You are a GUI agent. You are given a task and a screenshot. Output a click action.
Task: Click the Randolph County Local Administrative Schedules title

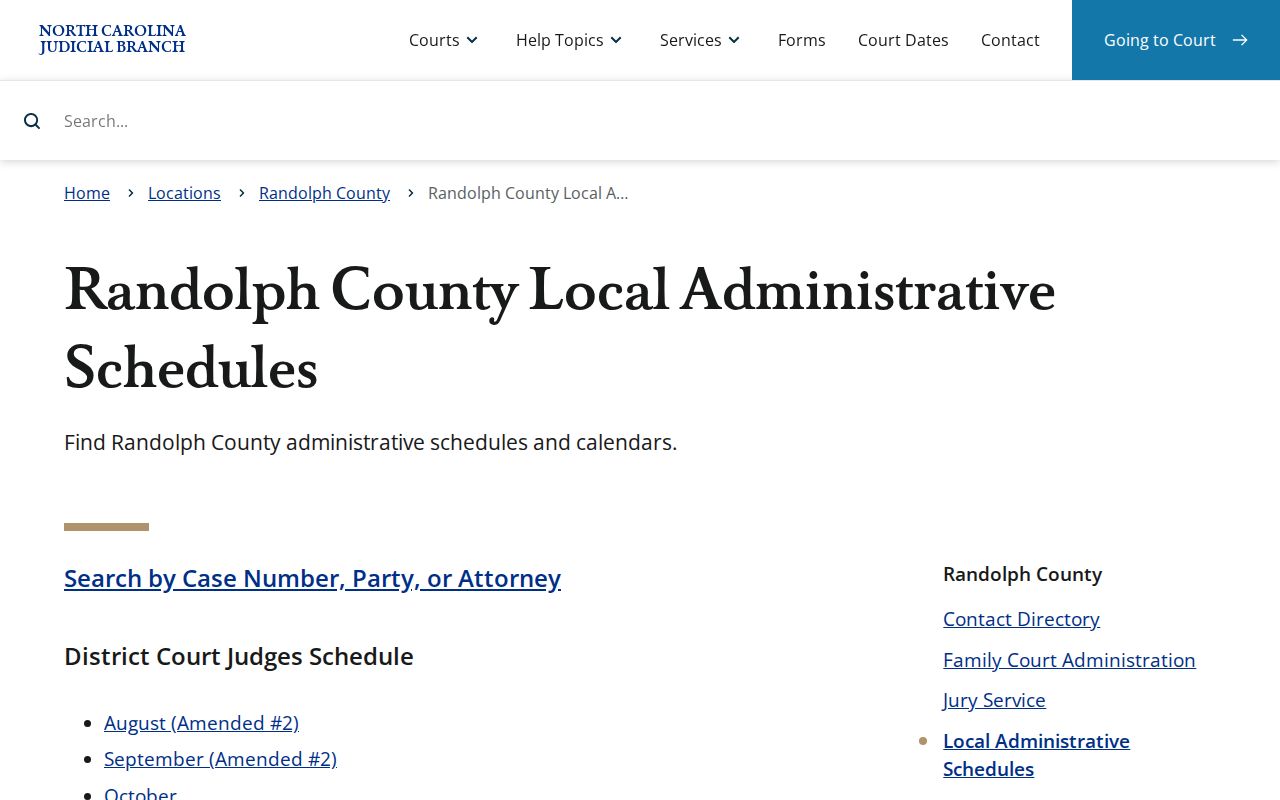pyautogui.click(x=560, y=329)
